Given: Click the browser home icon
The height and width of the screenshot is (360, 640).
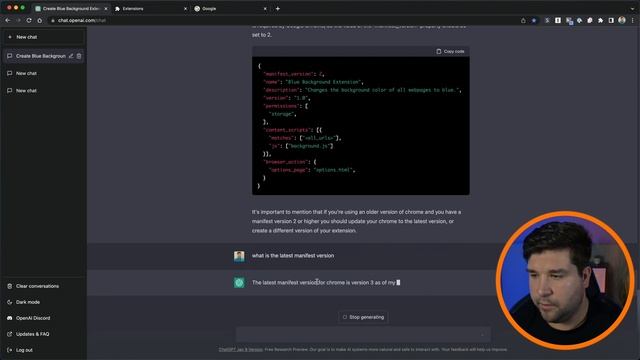Looking at the screenshot, I should (40, 20).
